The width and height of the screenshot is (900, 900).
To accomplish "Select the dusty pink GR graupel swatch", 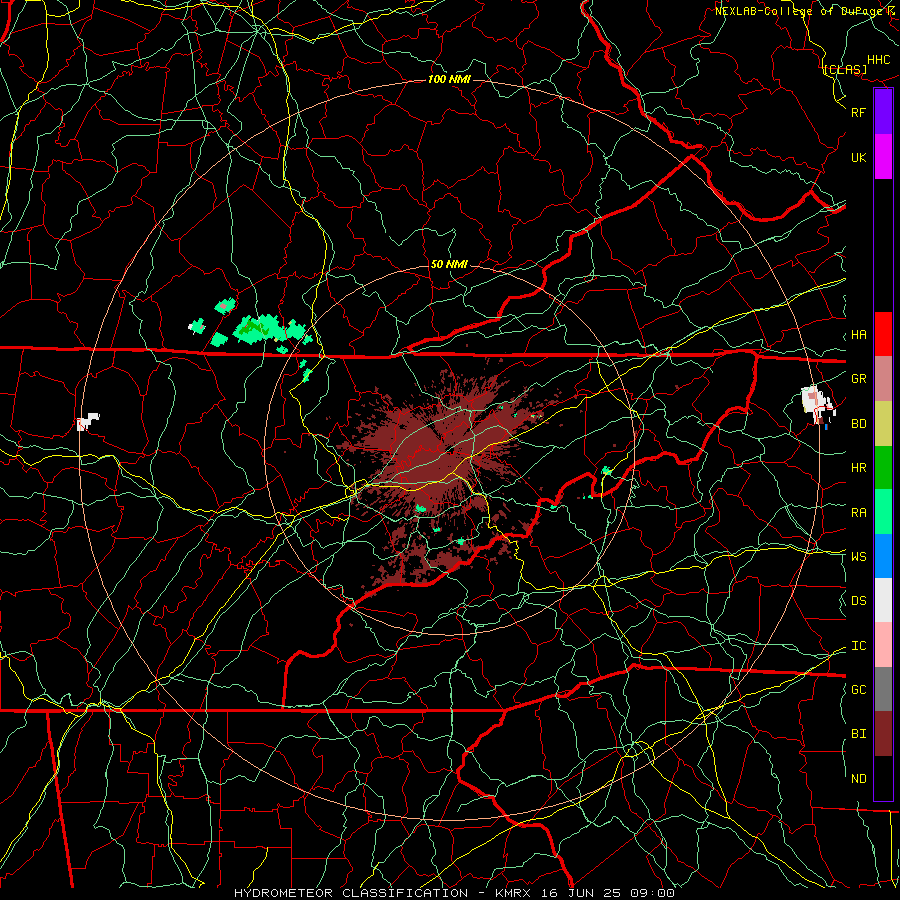I will pos(883,378).
